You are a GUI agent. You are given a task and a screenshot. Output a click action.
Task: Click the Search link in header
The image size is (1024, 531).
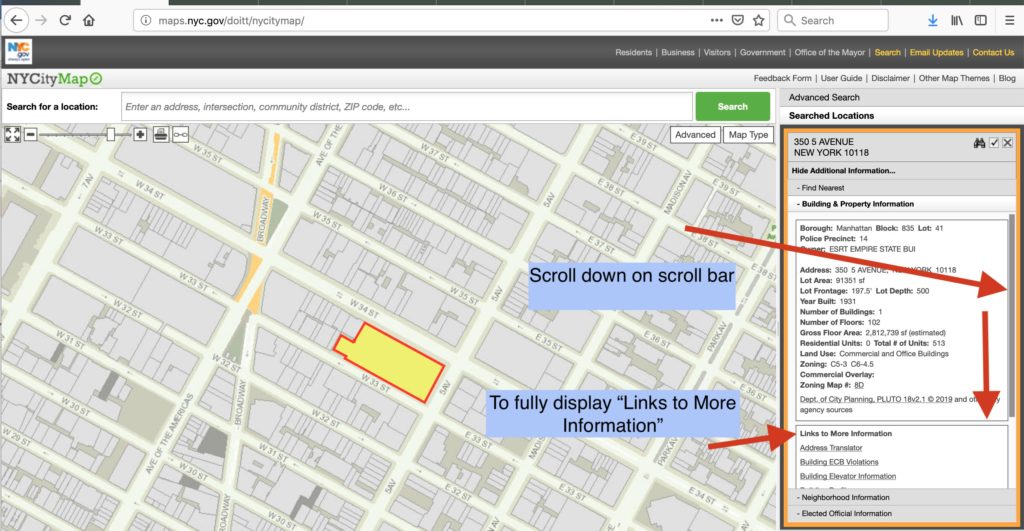click(887, 52)
